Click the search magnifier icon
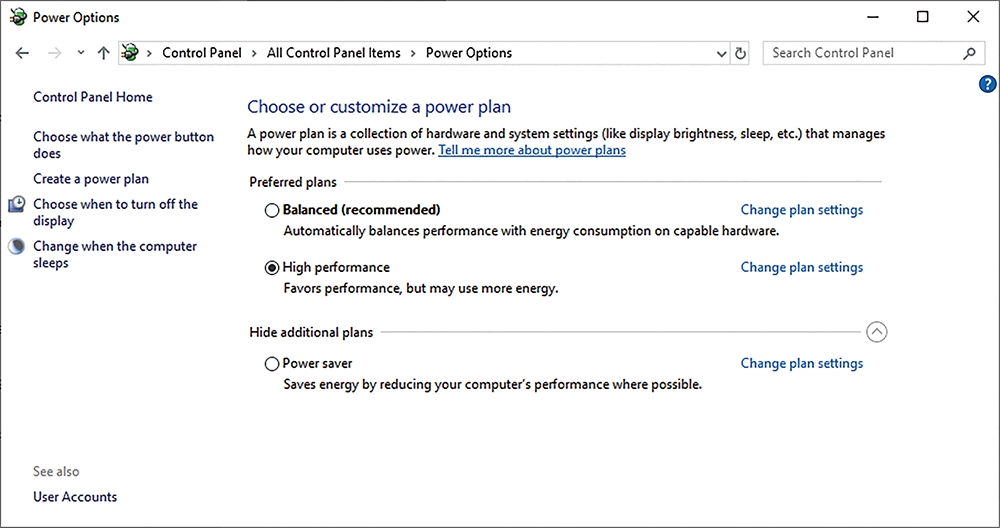1000x528 pixels. pyautogui.click(x=969, y=54)
